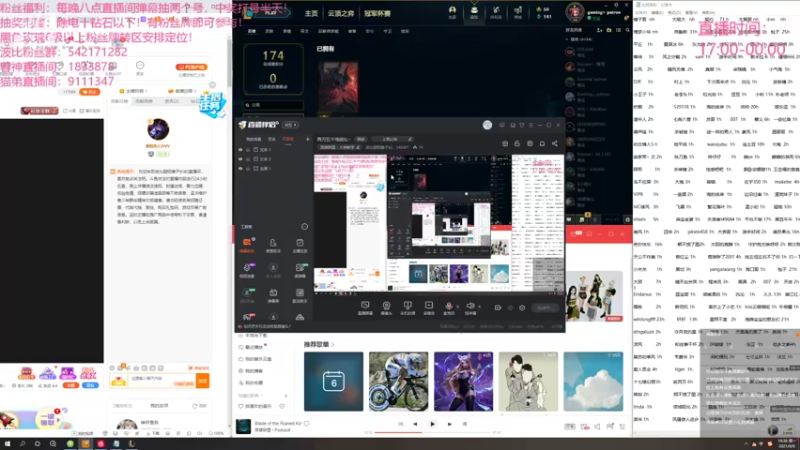Toggle lock on the 全屏1 layer
This screenshot has height=450, width=800.
click(248, 168)
